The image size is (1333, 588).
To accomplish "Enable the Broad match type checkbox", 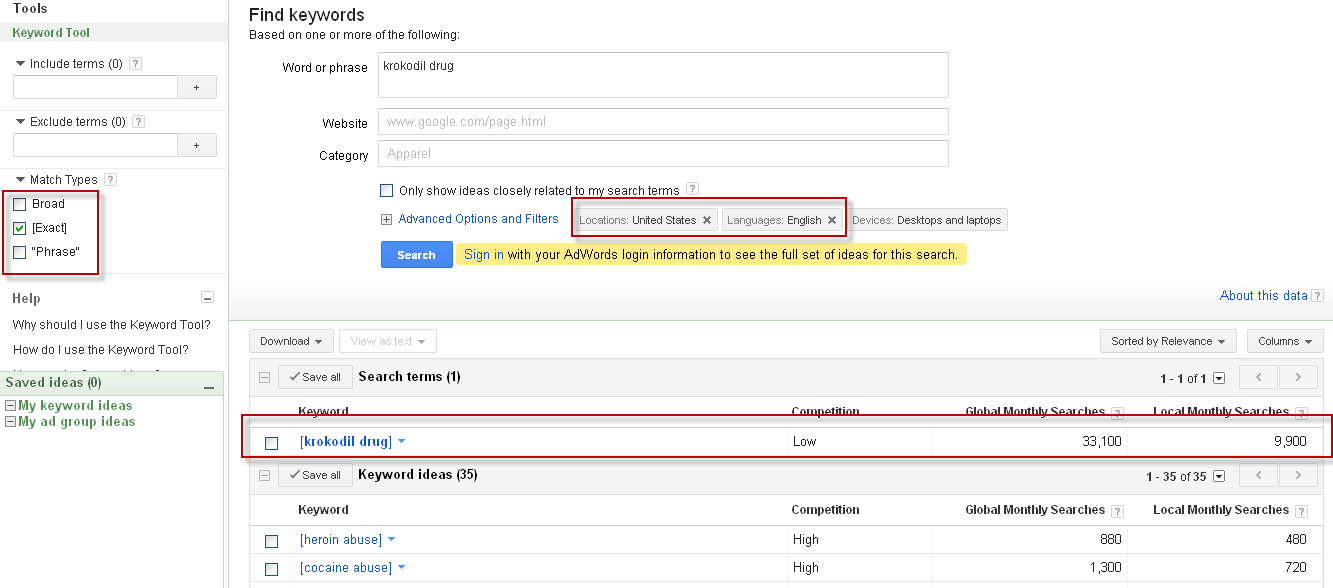I will pyautogui.click(x=20, y=204).
